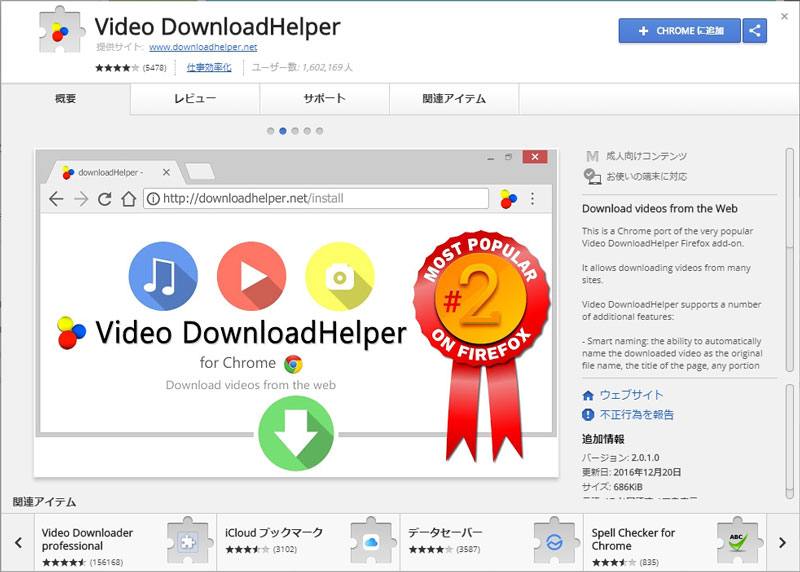Open the データセーバー related item
The image size is (800, 572).
click(491, 542)
